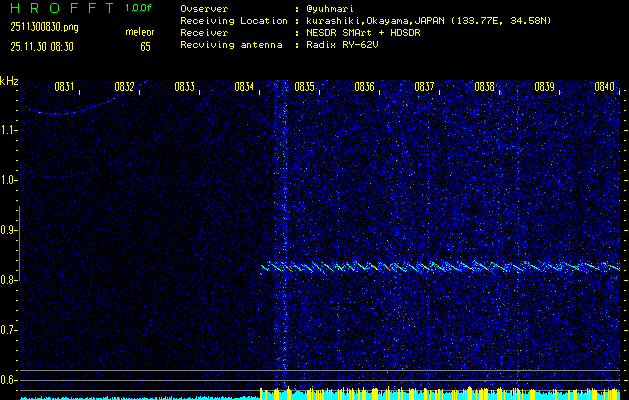629x400 pixels.
Task: Click the yellow amplitude bar at the bottom
Action: click(440, 393)
